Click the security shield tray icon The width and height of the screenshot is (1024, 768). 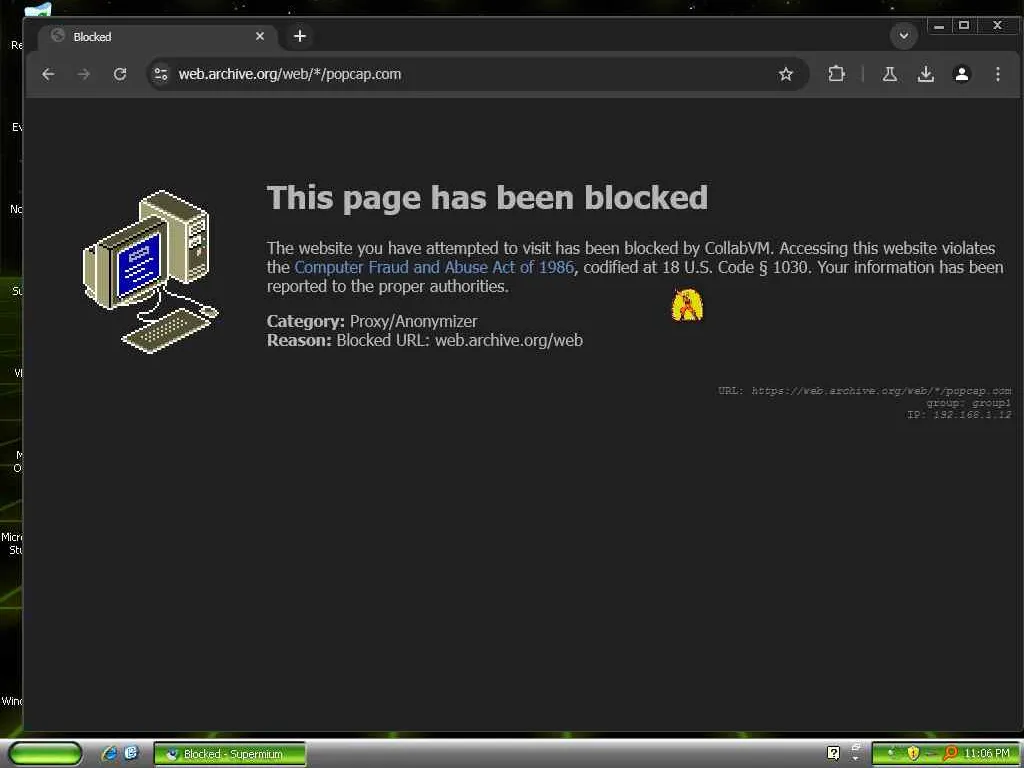(x=913, y=754)
